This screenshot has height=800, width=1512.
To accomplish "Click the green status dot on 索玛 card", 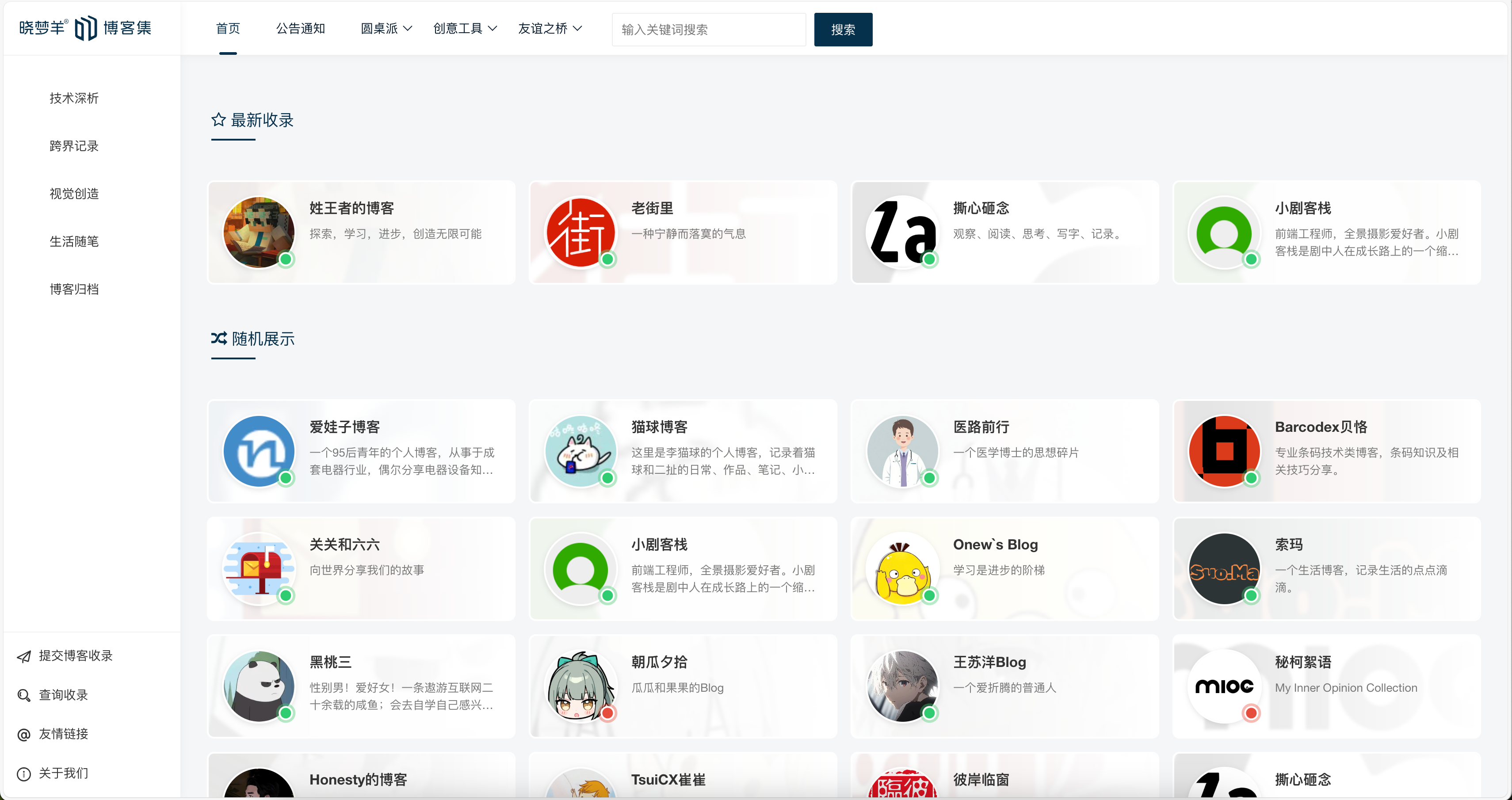I will coord(1252,596).
